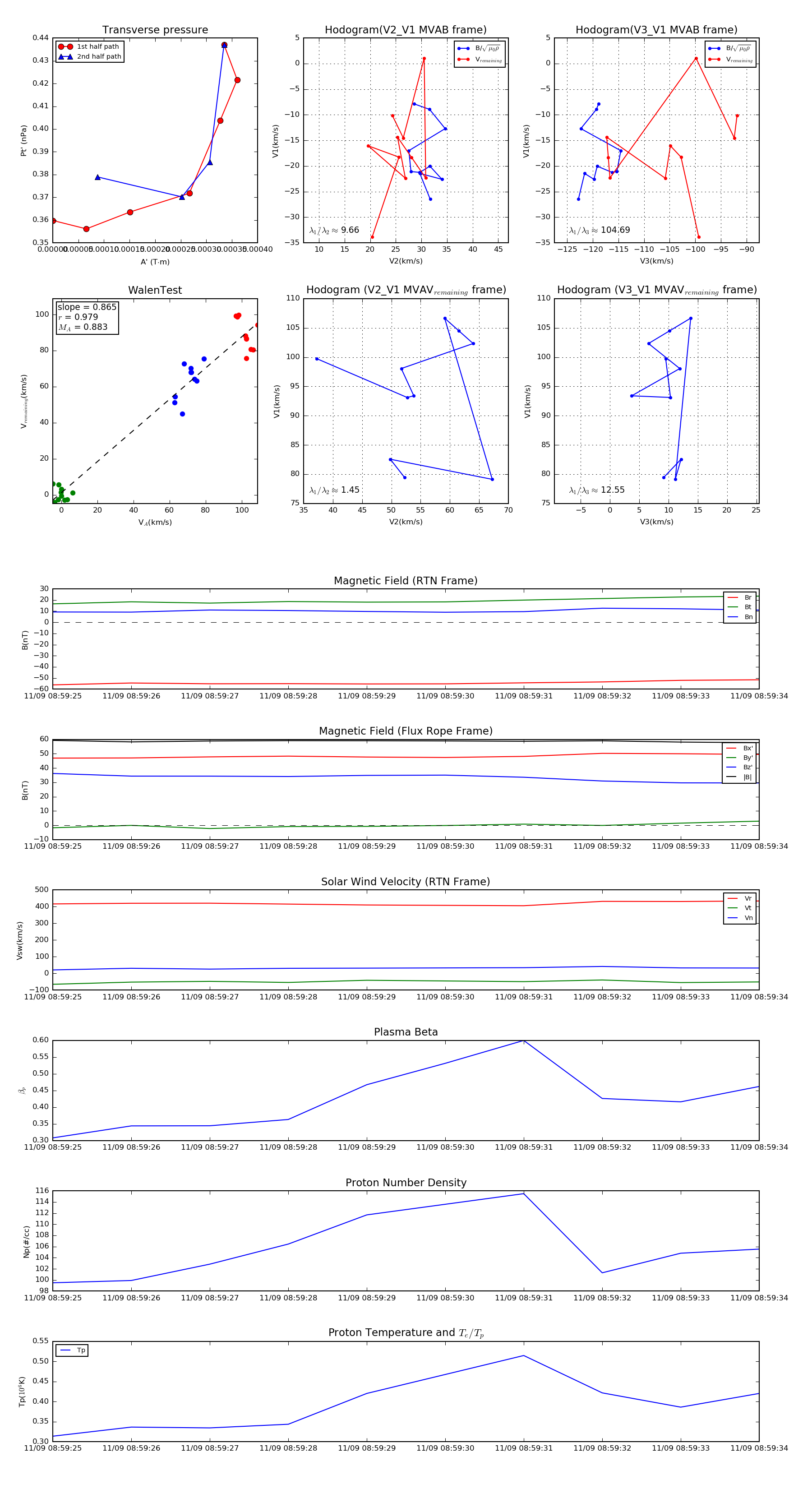Click the "Magnetic Field (Flux Rope Frame)" title
The width and height of the screenshot is (812, 1489).
coord(406,731)
